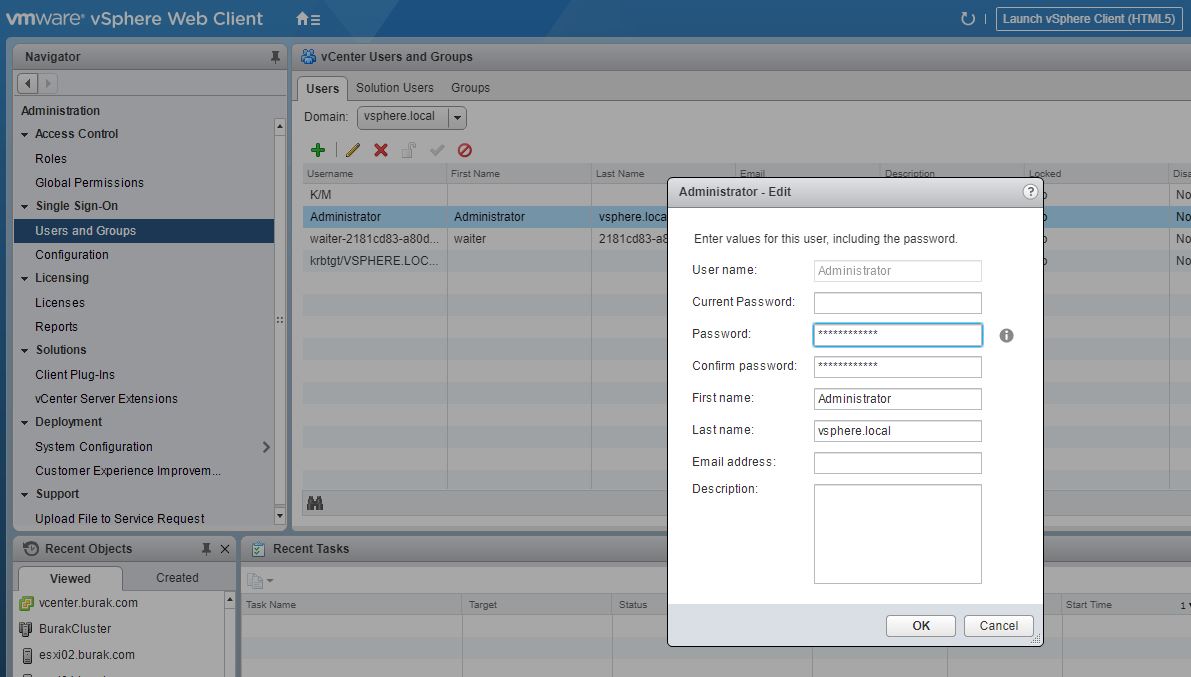This screenshot has height=677, width=1191.
Task: Go back in Navigator history
Action: (27, 83)
